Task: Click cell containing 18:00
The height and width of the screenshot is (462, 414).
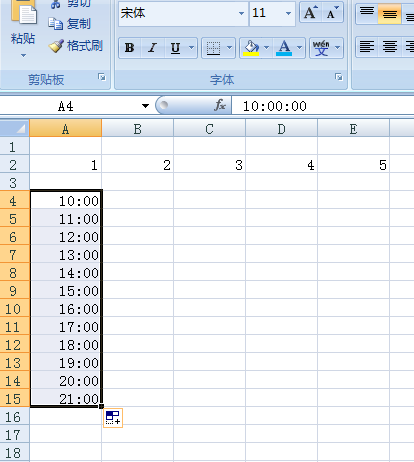Action: pos(66,344)
